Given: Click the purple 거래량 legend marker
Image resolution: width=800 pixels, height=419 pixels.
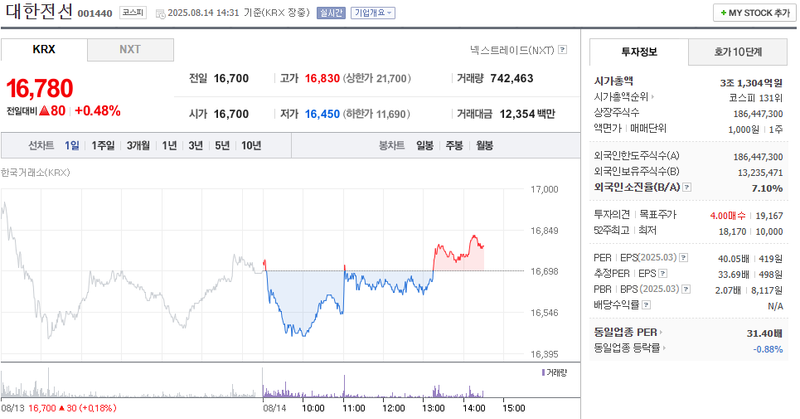Looking at the screenshot, I should pos(543,373).
